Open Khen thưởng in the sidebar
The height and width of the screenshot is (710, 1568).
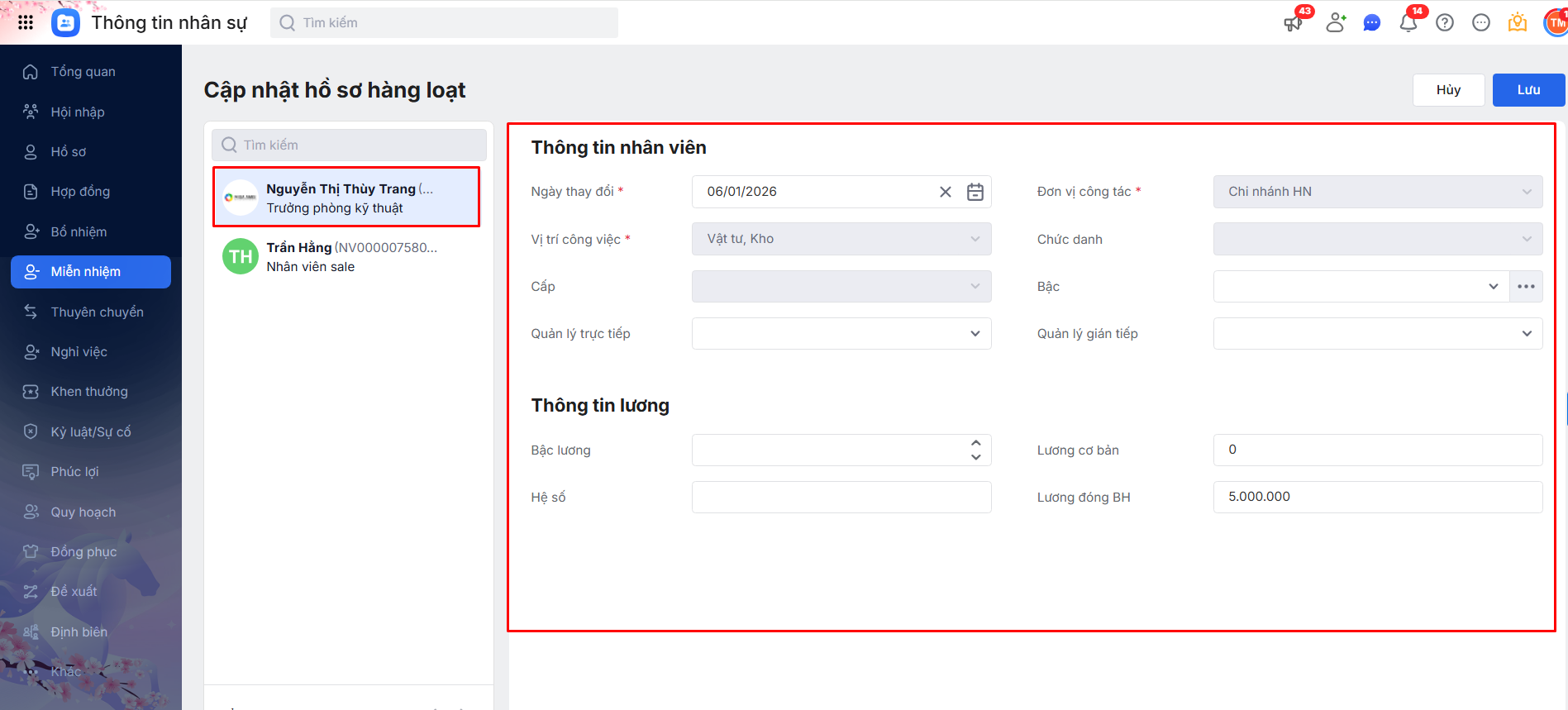pos(89,392)
